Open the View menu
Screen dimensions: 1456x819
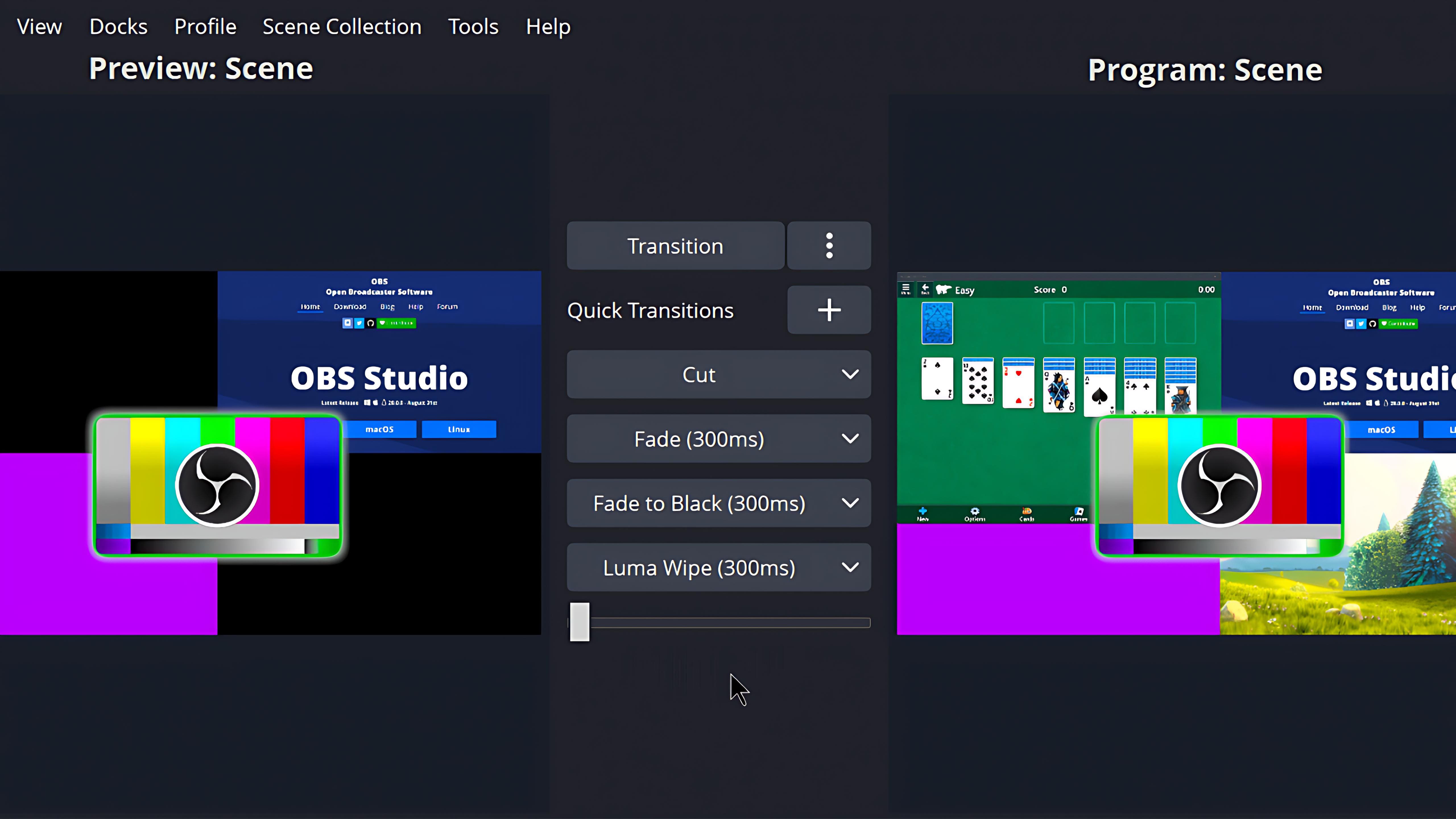(39, 26)
